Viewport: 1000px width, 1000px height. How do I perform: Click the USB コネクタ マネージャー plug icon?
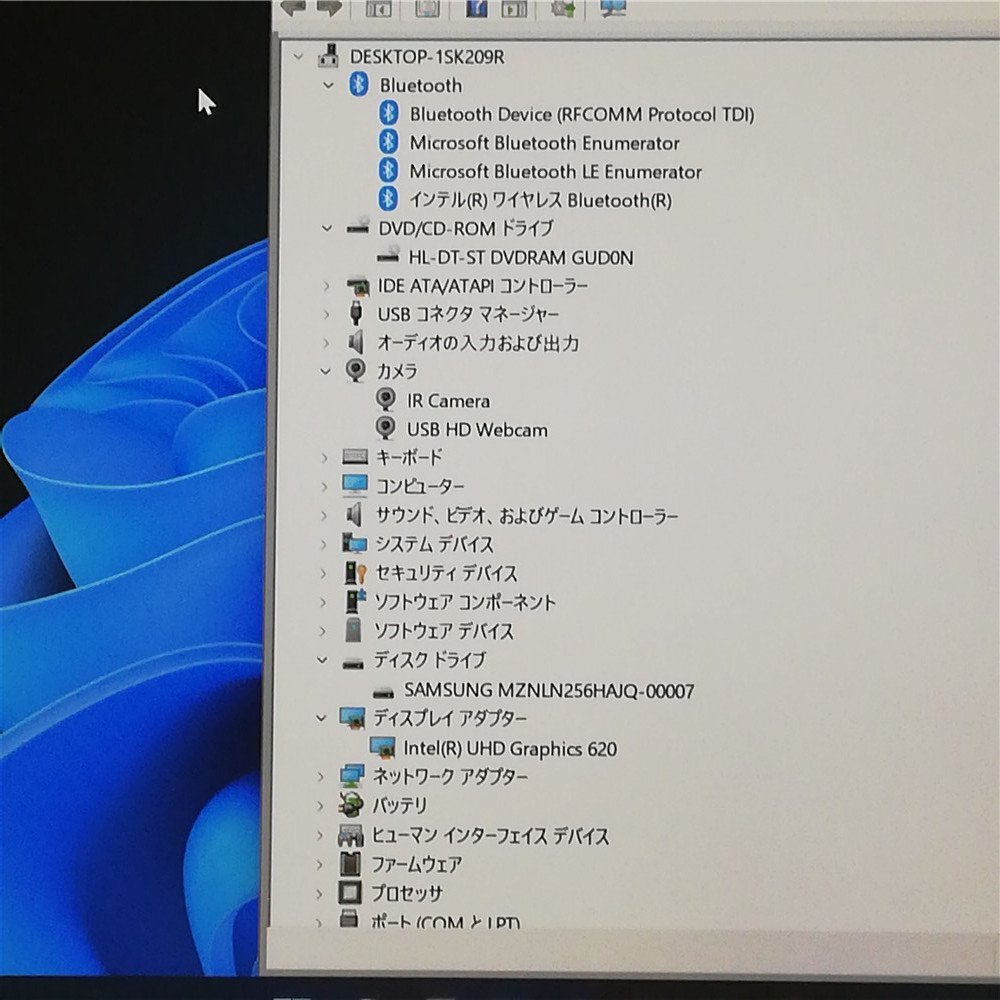click(x=357, y=313)
